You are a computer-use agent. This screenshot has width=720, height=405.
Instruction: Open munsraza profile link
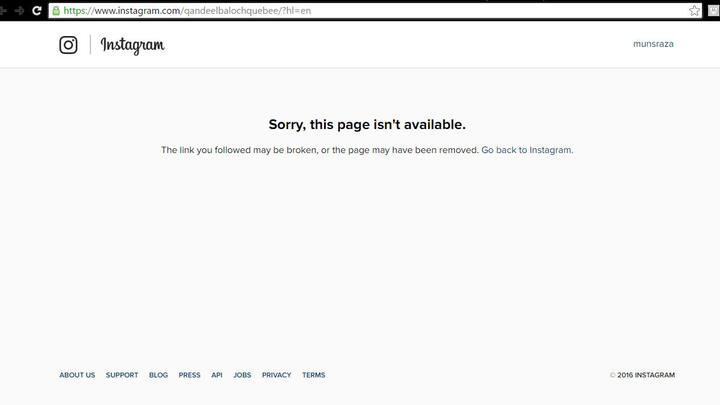point(653,44)
